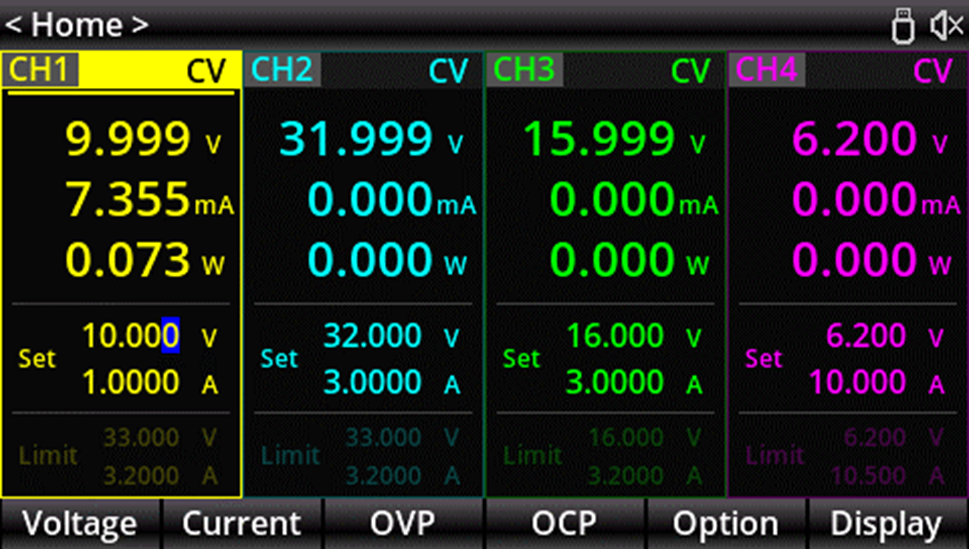Switch to the CH3 channel tab

524,70
